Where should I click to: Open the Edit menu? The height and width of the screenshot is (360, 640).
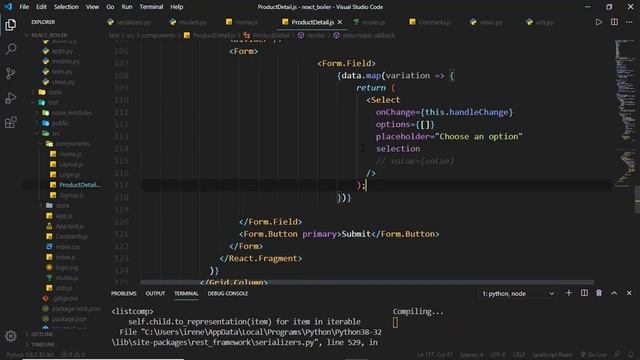[41, 7]
